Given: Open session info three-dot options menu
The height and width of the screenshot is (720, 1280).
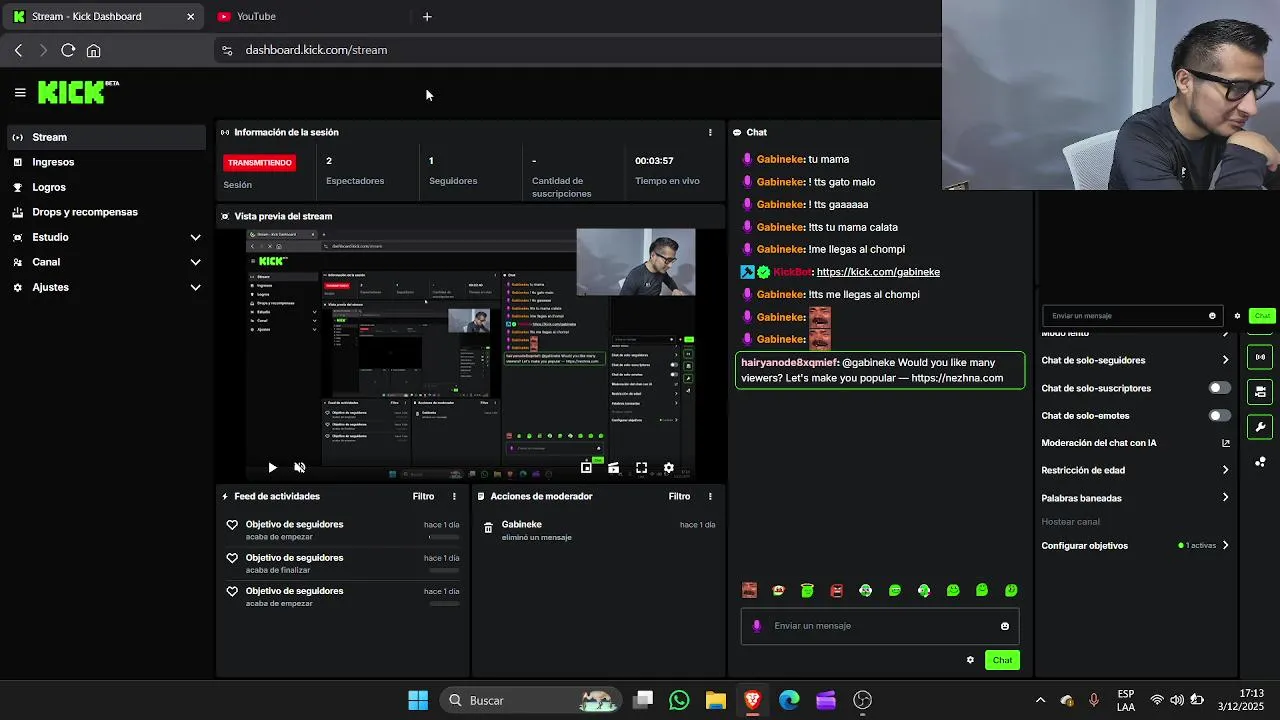Looking at the screenshot, I should (x=710, y=132).
